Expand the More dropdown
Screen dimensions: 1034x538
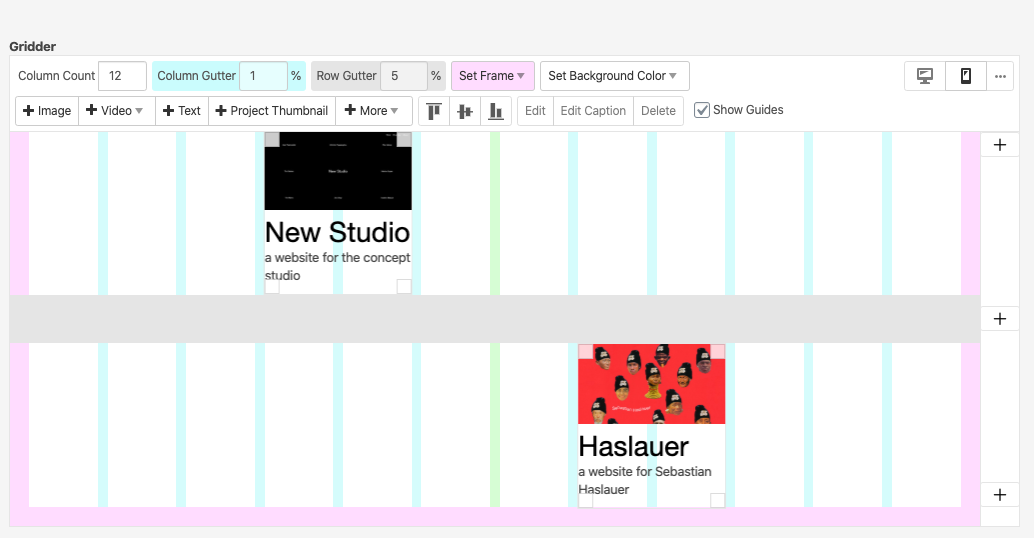pyautogui.click(x=373, y=111)
